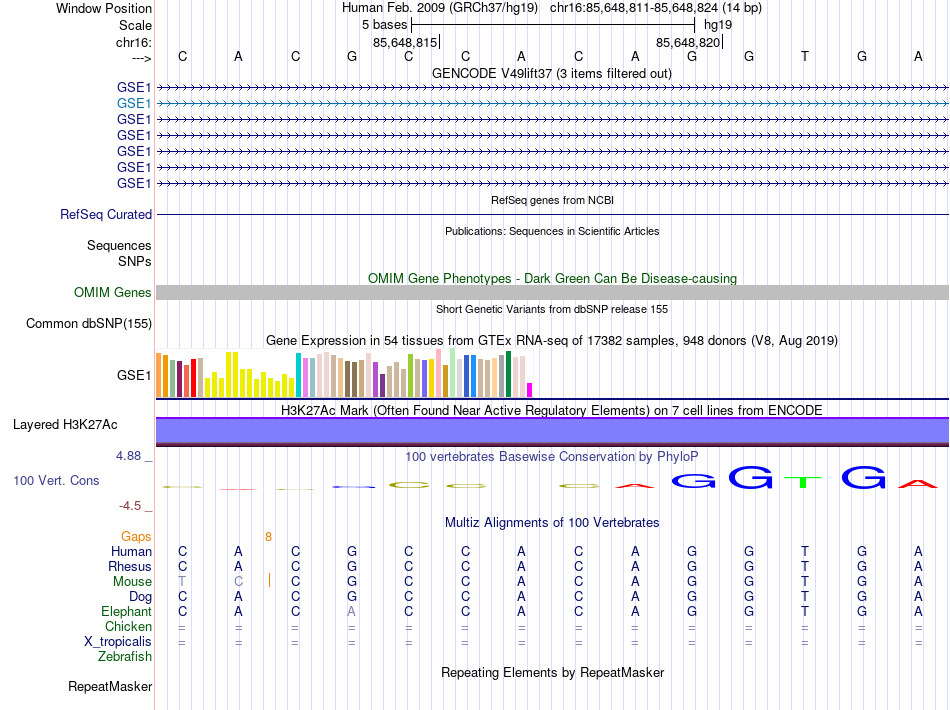Screen dimensions: 950x710
Task: Click the 100 Vert. Cons label
Action: click(56, 480)
